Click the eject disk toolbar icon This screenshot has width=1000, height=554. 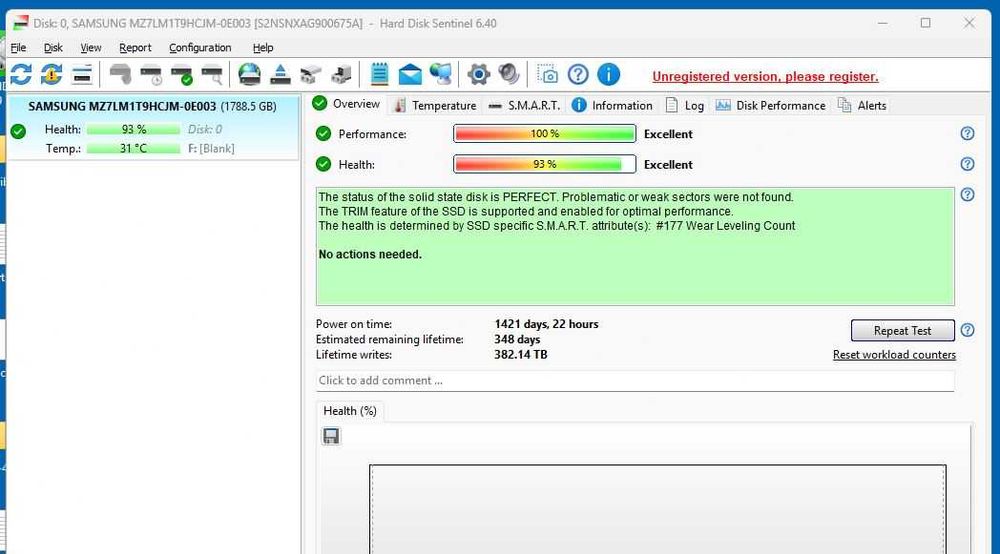point(280,75)
